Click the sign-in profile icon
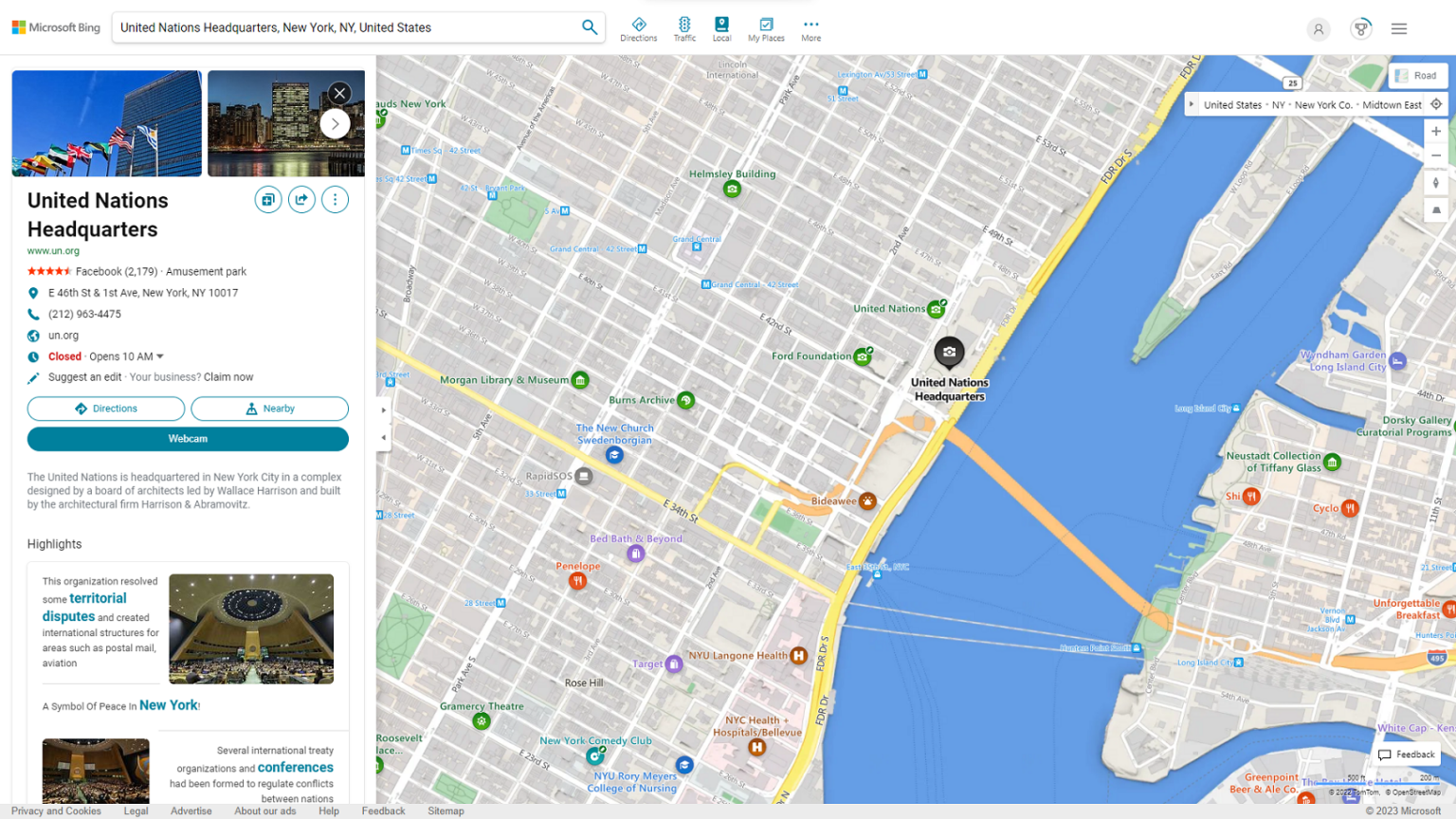Screen dimensions: 1456x819 1319,28
